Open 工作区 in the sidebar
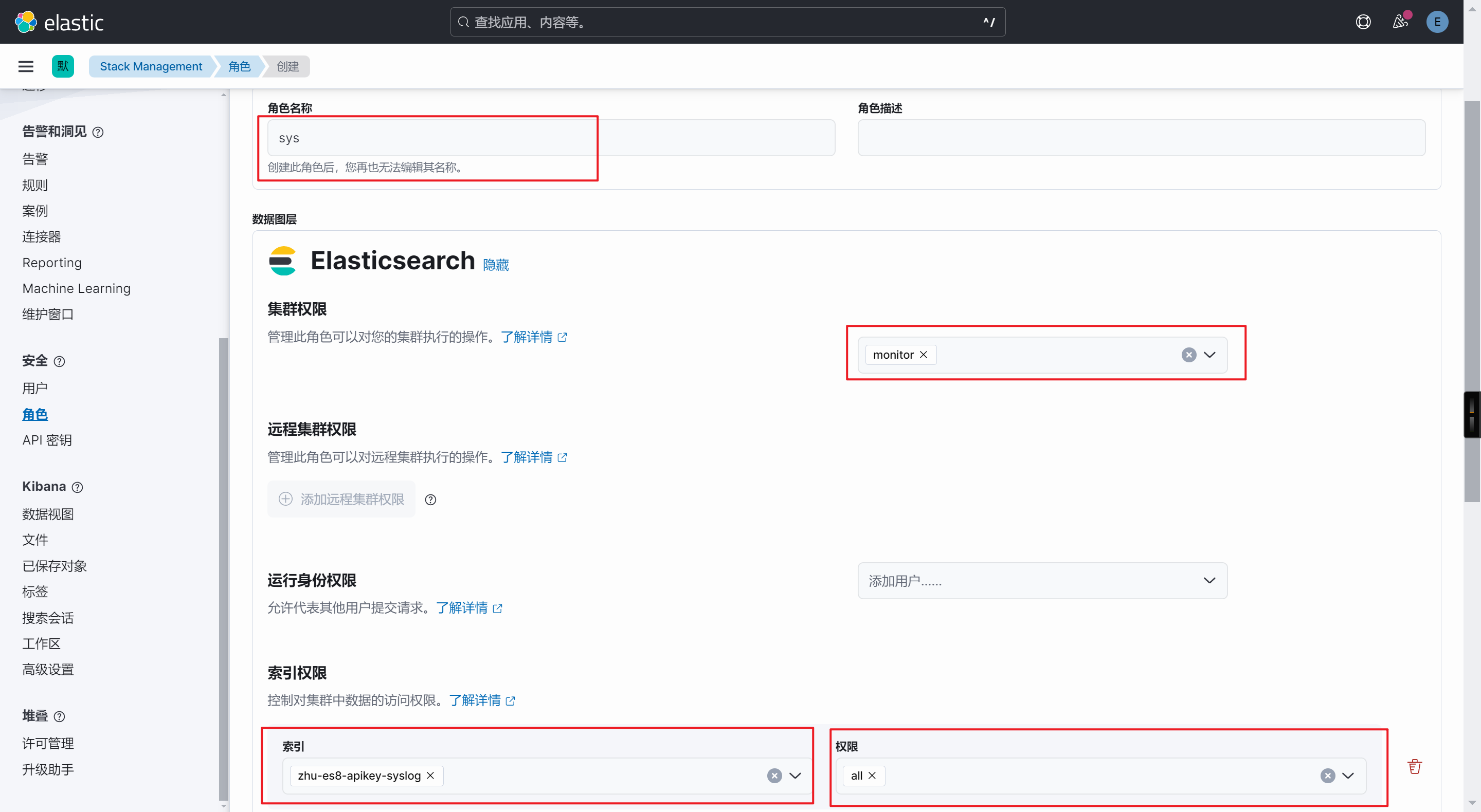Screen dimensions: 1481x812 [41, 643]
